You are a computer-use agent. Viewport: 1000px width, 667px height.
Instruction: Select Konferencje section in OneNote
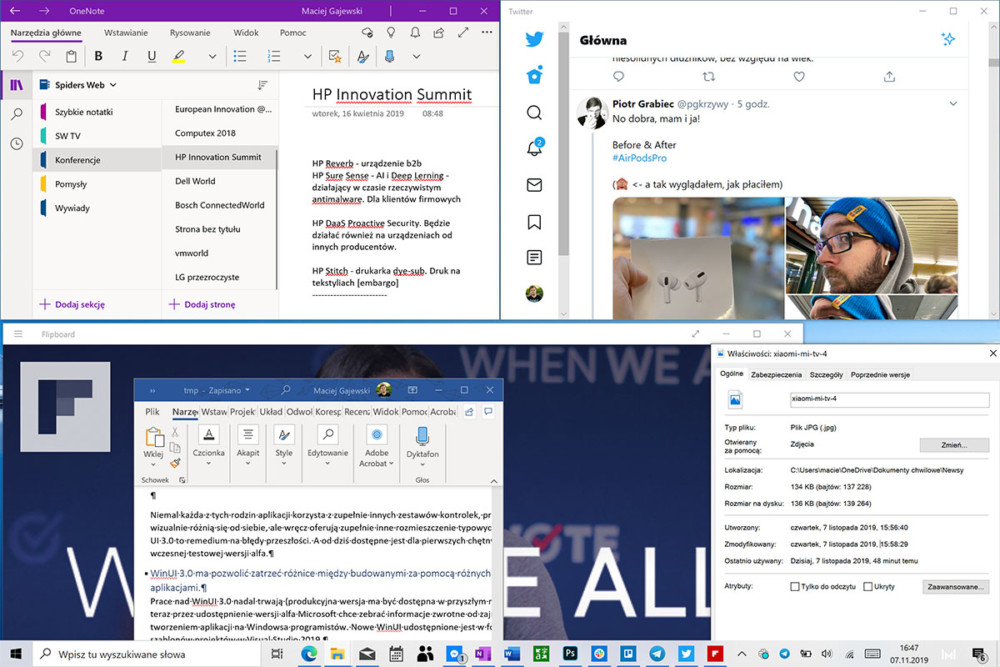[97, 159]
